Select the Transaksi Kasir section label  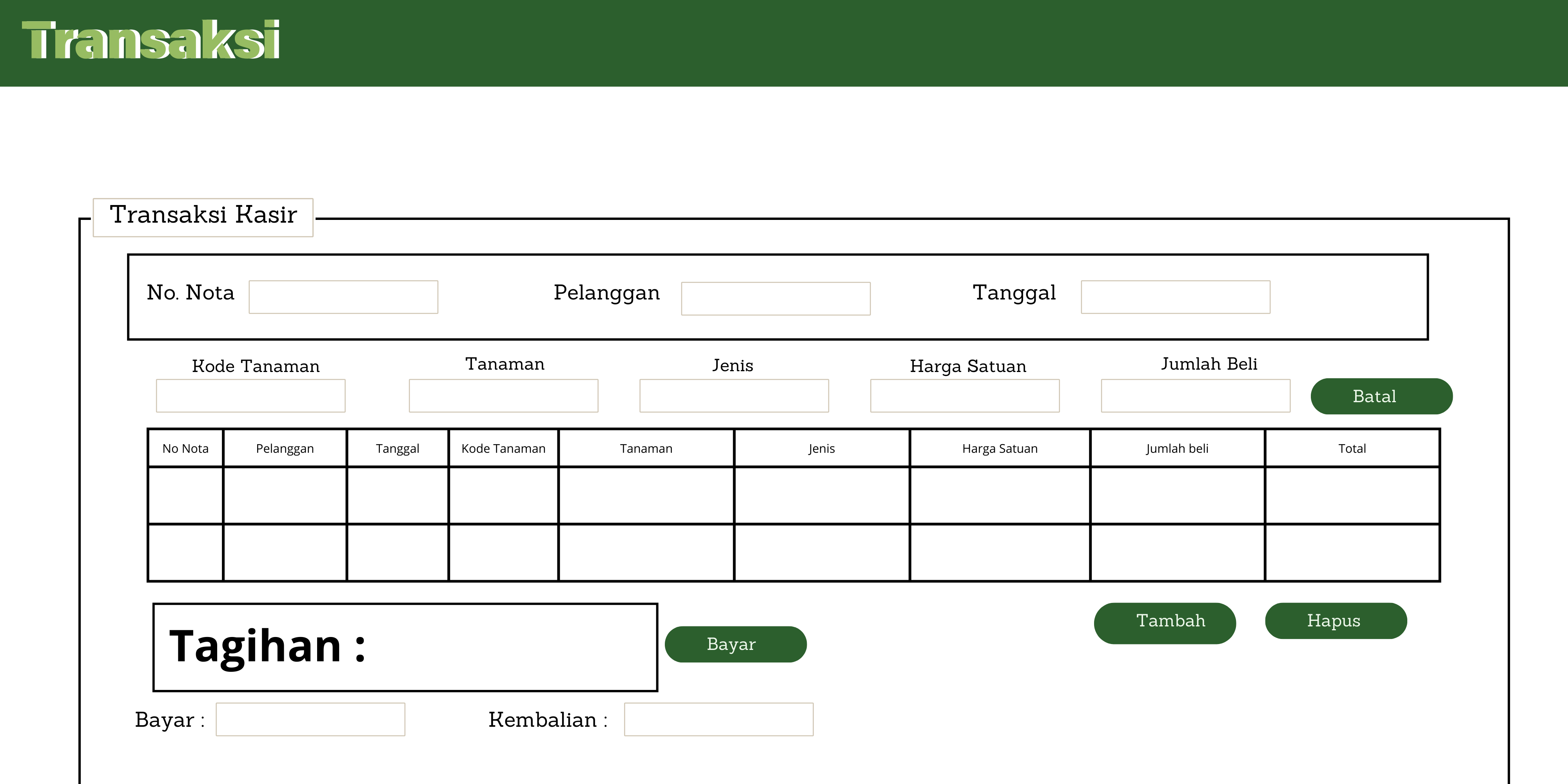click(x=203, y=216)
